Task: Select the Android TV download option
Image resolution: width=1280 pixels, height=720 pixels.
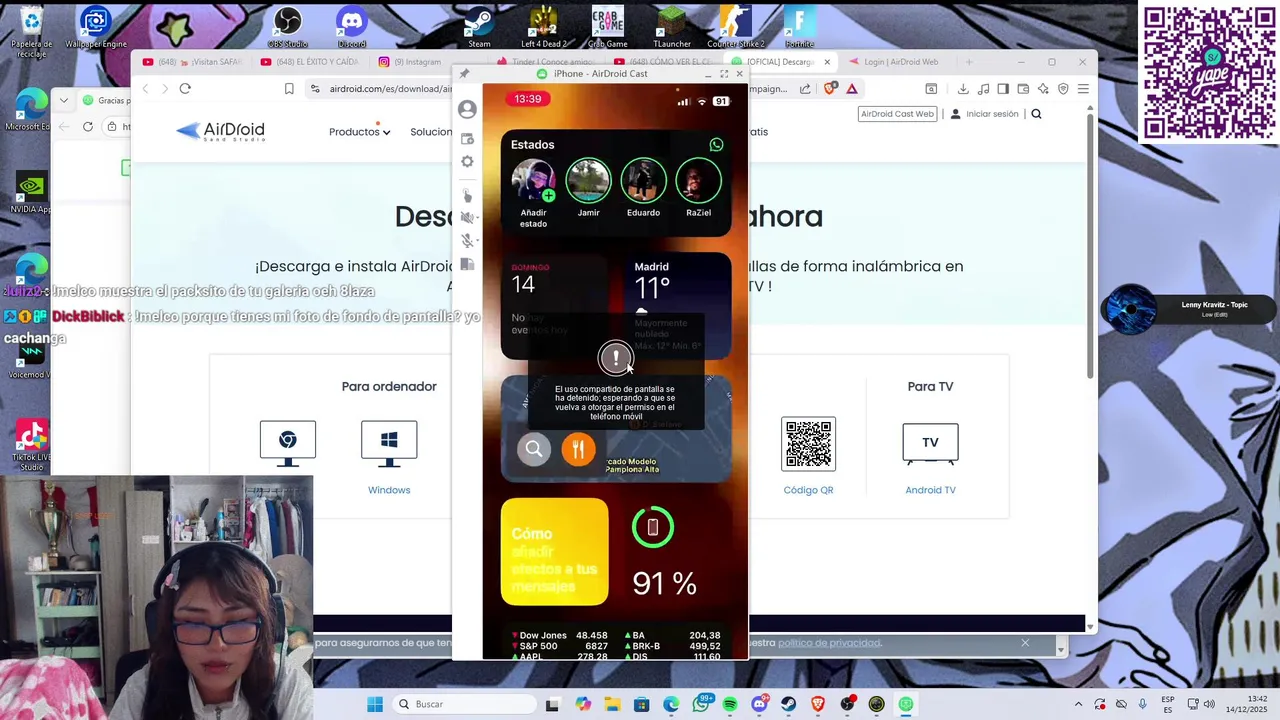Action: click(x=930, y=458)
